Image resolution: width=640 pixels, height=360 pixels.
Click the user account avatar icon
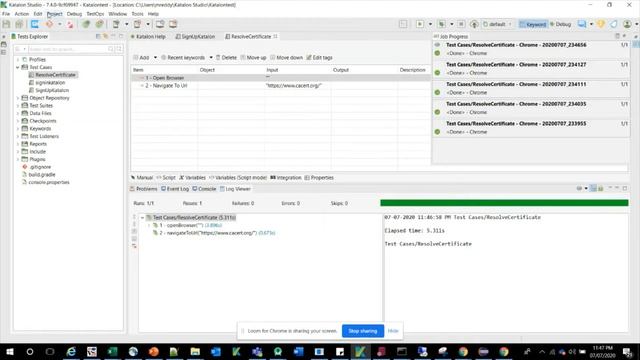tap(627, 24)
